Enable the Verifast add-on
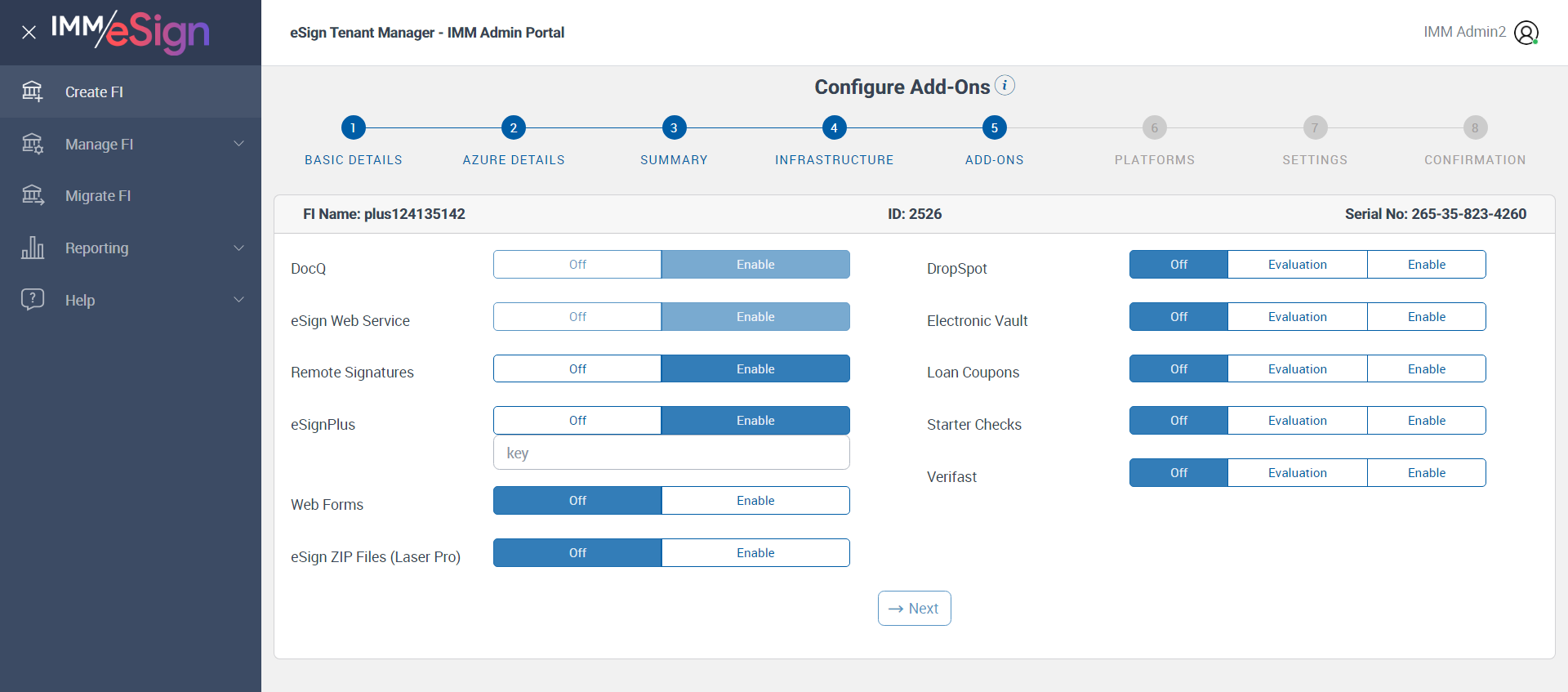 coord(1426,473)
